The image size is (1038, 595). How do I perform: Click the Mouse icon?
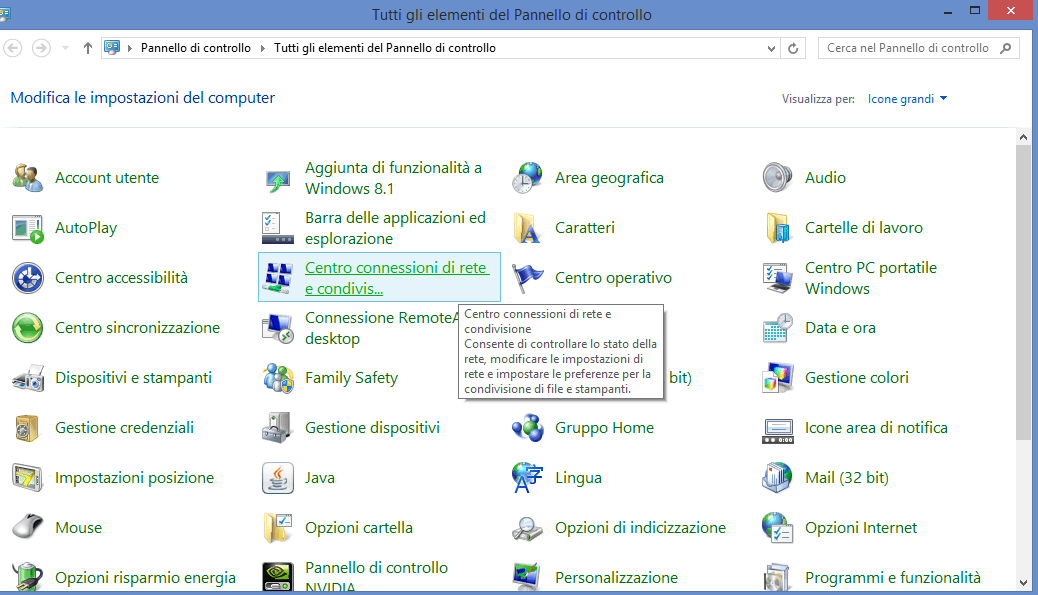pyautogui.click(x=28, y=528)
